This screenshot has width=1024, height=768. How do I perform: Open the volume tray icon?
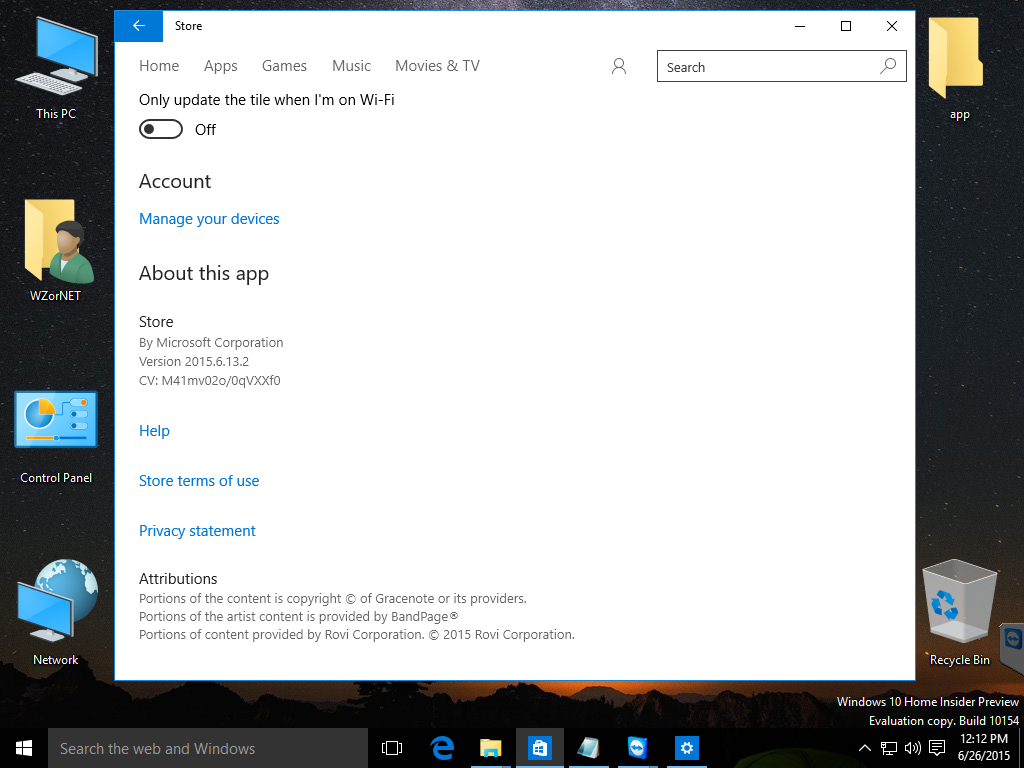(x=912, y=748)
